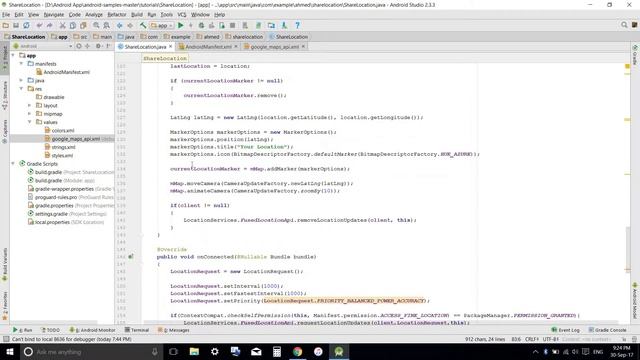Click the Undo toolbar icon
Screen dimensions: 640x360
tap(39, 25)
